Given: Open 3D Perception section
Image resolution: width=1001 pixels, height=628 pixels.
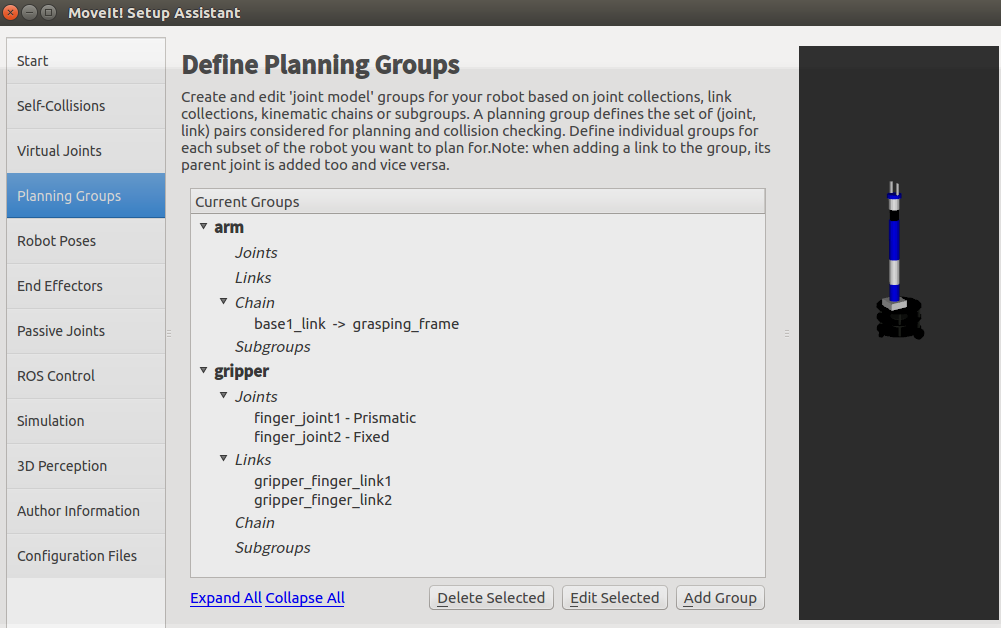Looking at the screenshot, I should click(x=86, y=466).
